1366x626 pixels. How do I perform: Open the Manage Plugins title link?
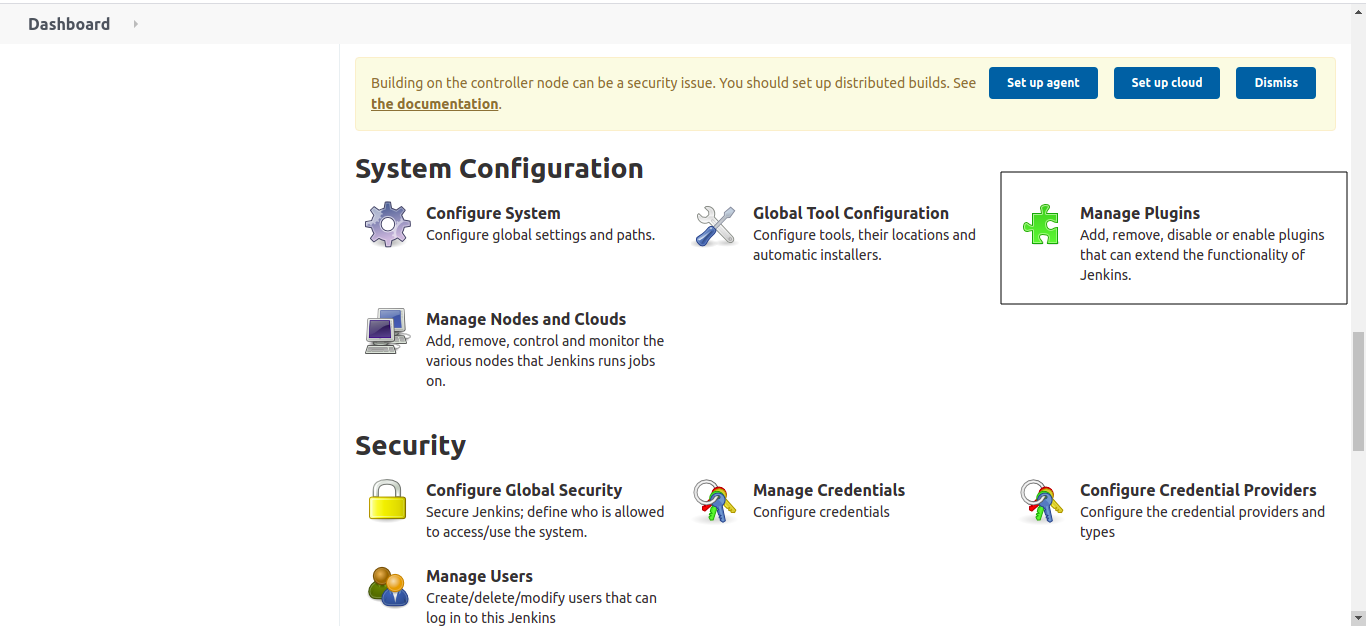tap(1140, 213)
